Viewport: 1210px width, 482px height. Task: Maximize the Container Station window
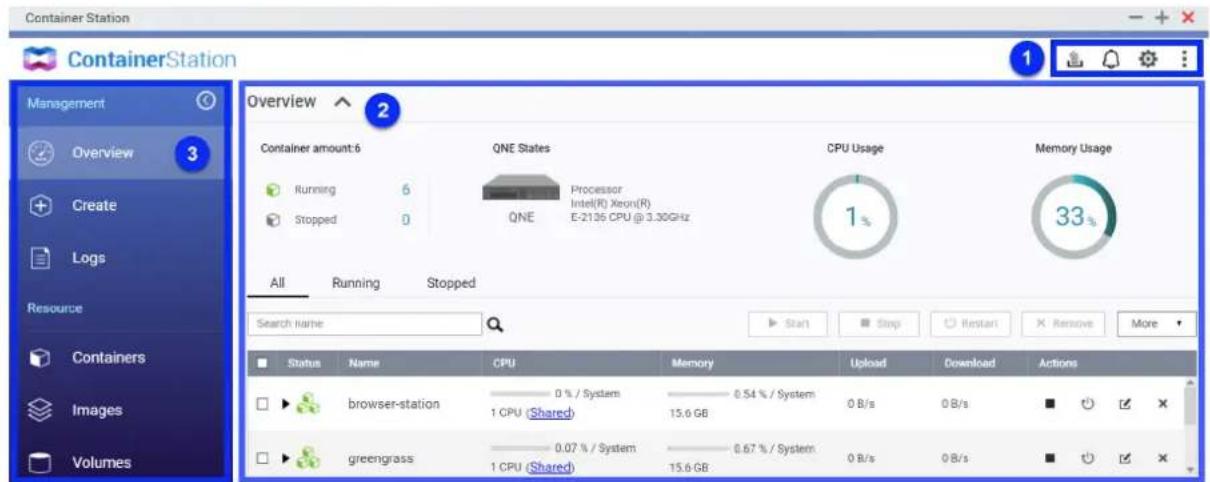pos(1161,18)
